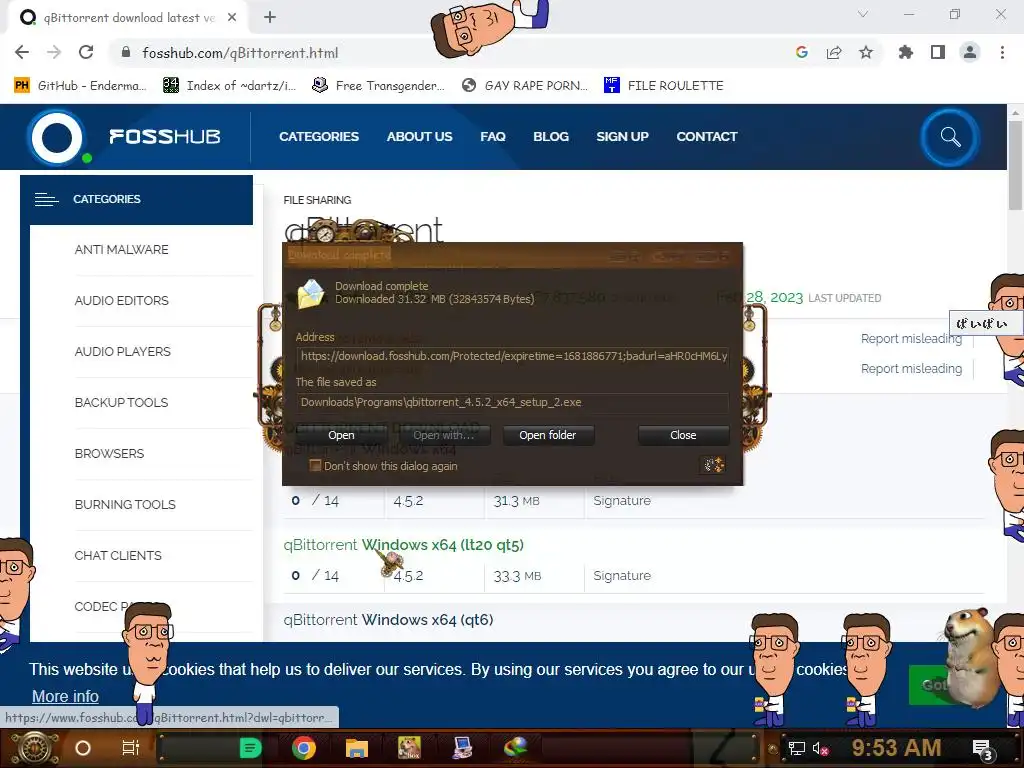
Task: Open the CONTACT nav item
Action: [x=707, y=136]
